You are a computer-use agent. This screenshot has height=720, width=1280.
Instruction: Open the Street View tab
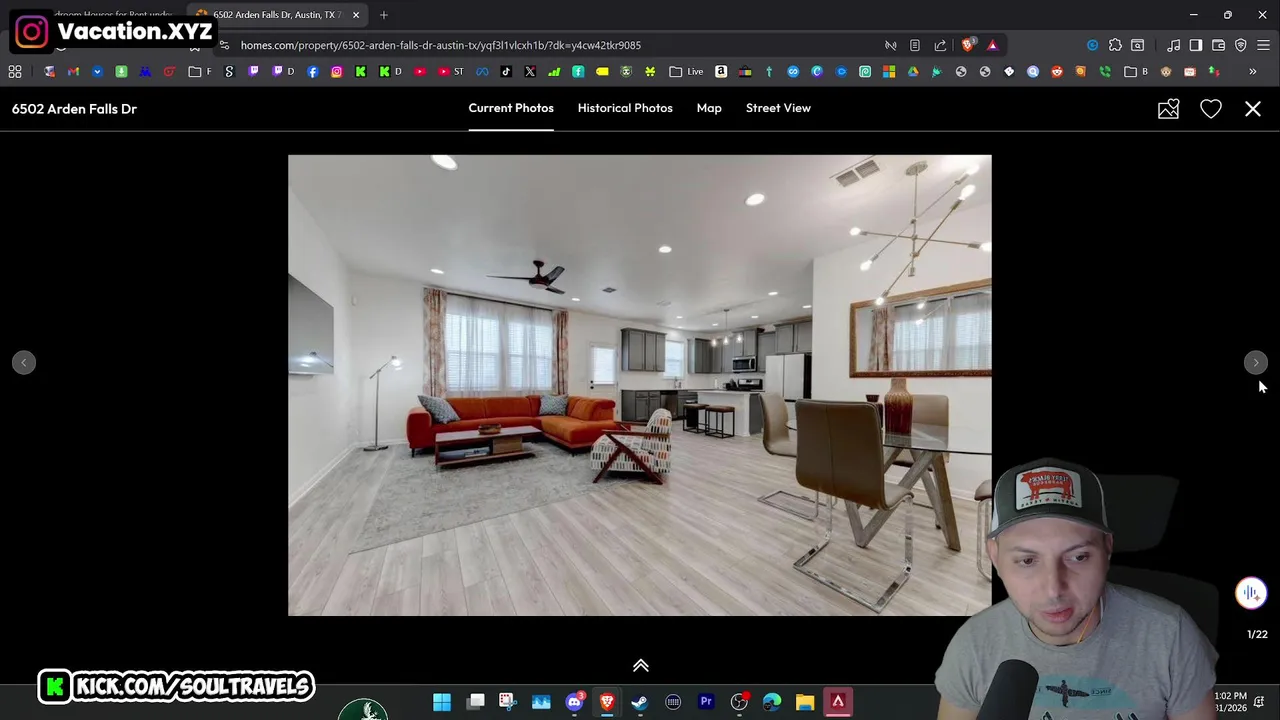[x=778, y=108]
